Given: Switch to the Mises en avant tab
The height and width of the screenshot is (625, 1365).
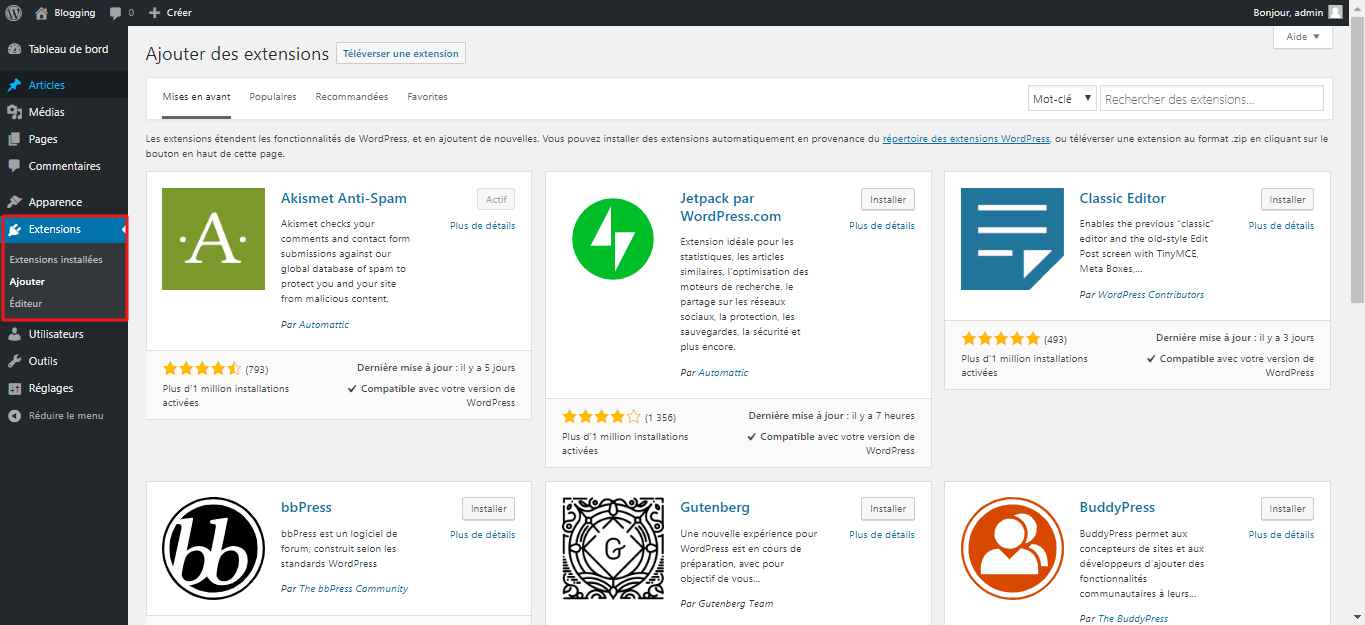Looking at the screenshot, I should coord(197,97).
